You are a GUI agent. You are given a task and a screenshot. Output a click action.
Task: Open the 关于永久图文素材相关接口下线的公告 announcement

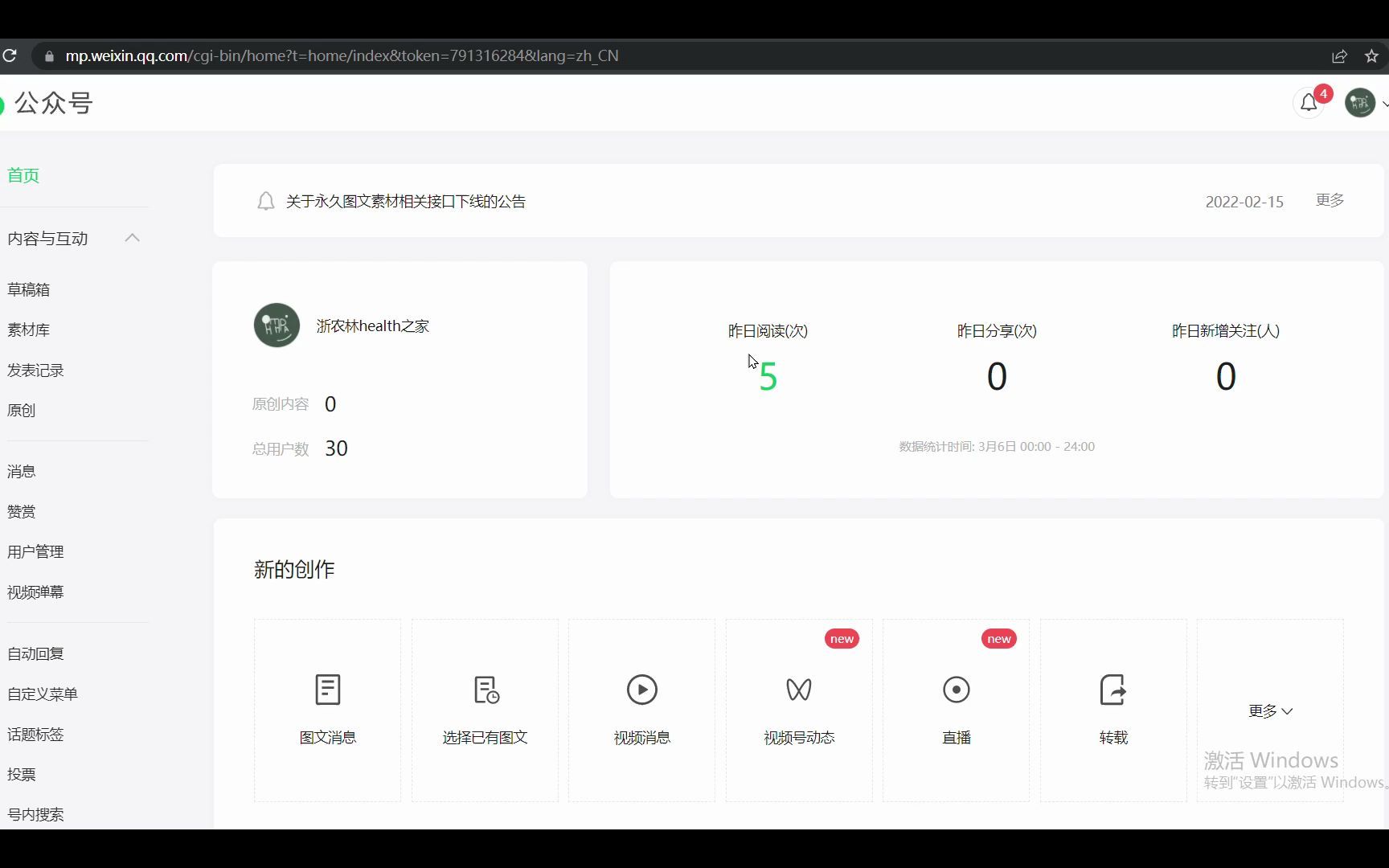pyautogui.click(x=405, y=201)
